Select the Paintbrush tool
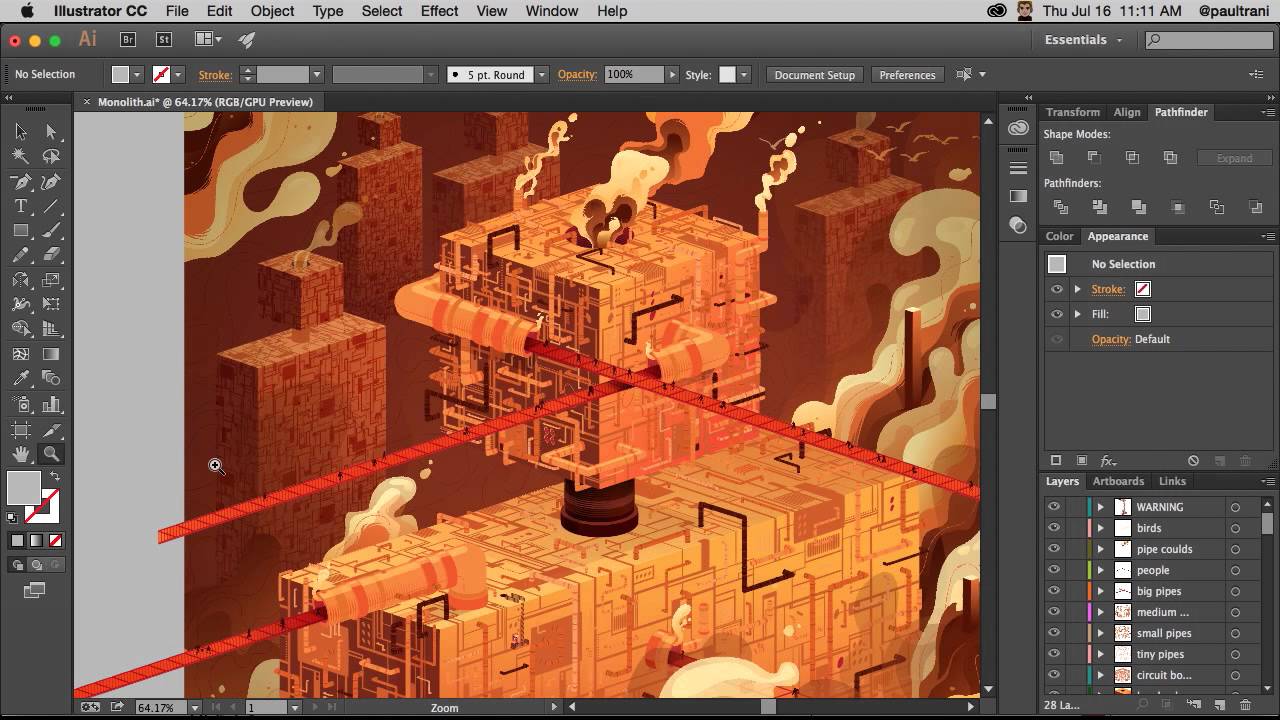Viewport: 1280px width, 720px height. [x=51, y=230]
